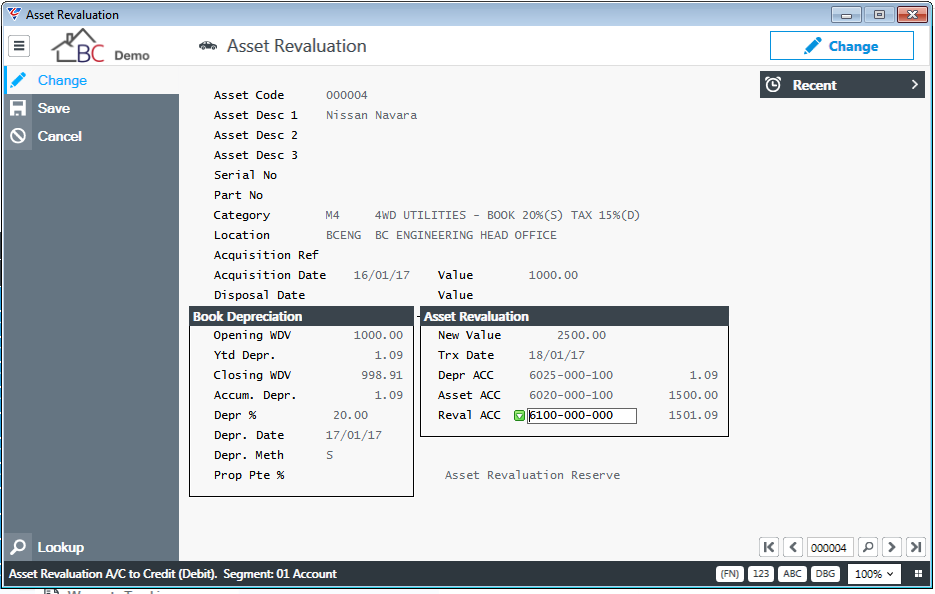Click location code BCENG

343,235
